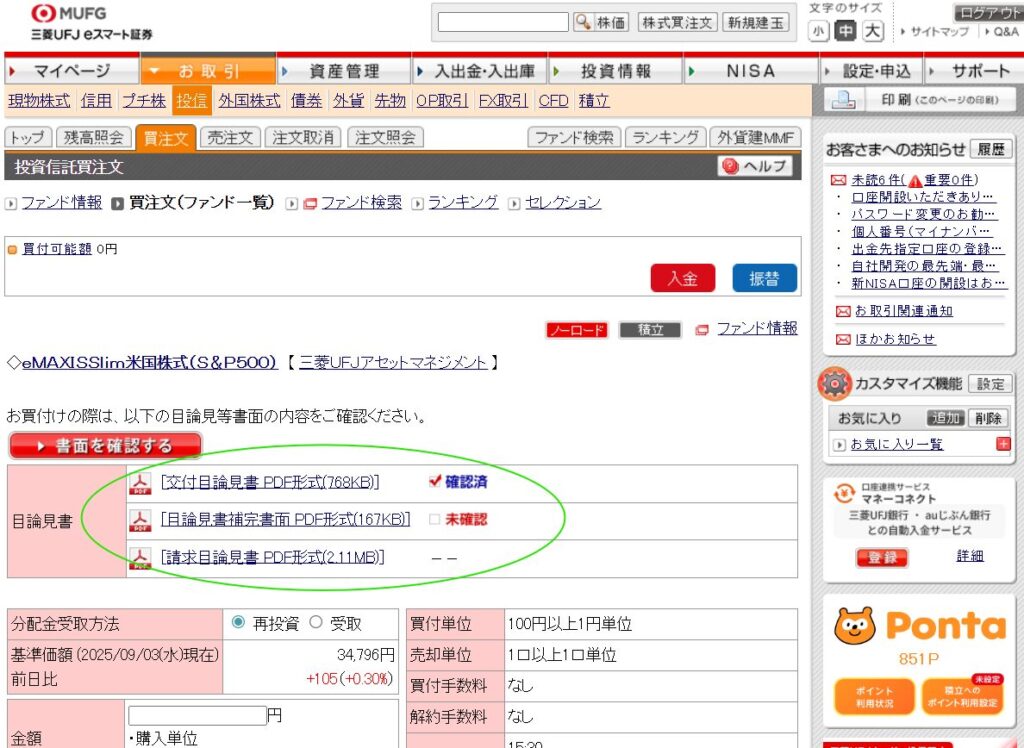
Task: Expand お気に入り一覧 link arrow
Action: coord(839,446)
